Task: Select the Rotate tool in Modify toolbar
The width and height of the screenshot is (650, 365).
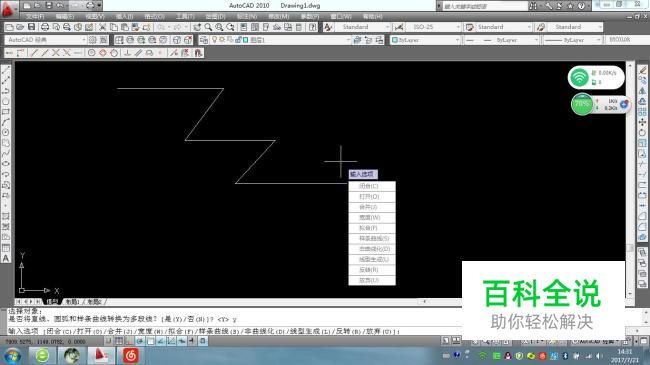Action: point(643,133)
